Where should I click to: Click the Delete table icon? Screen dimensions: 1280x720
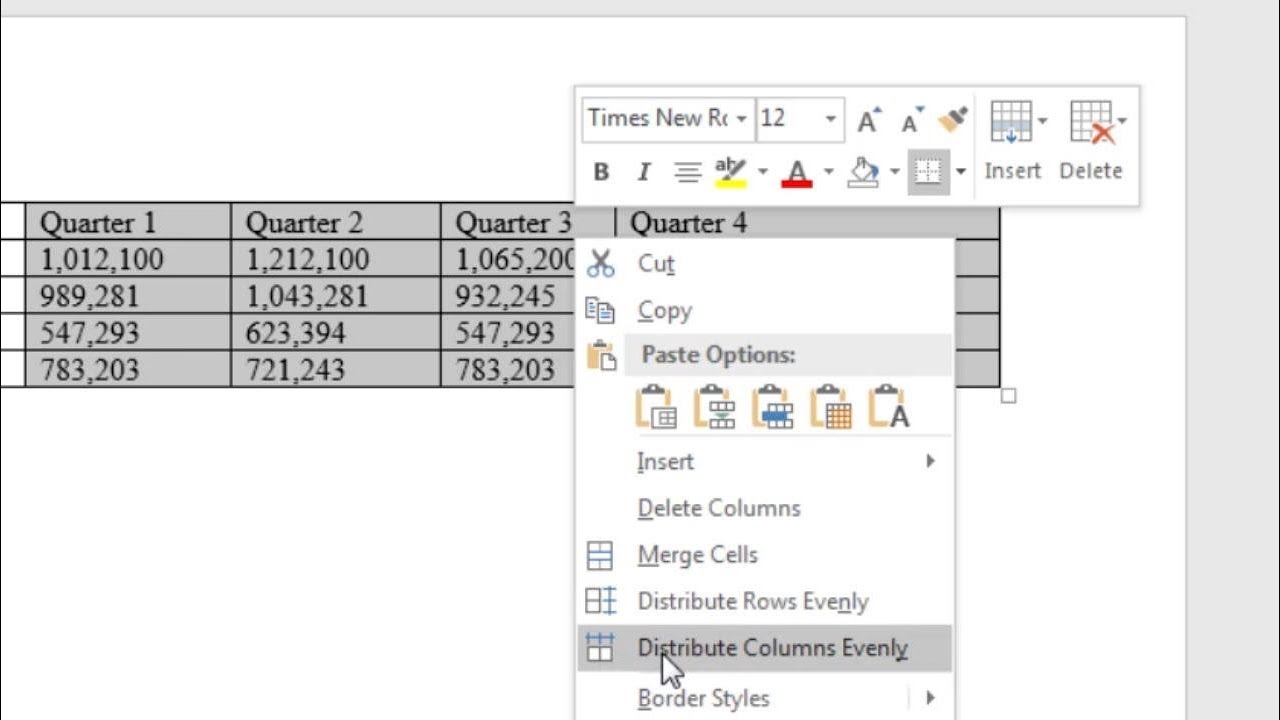click(1091, 122)
